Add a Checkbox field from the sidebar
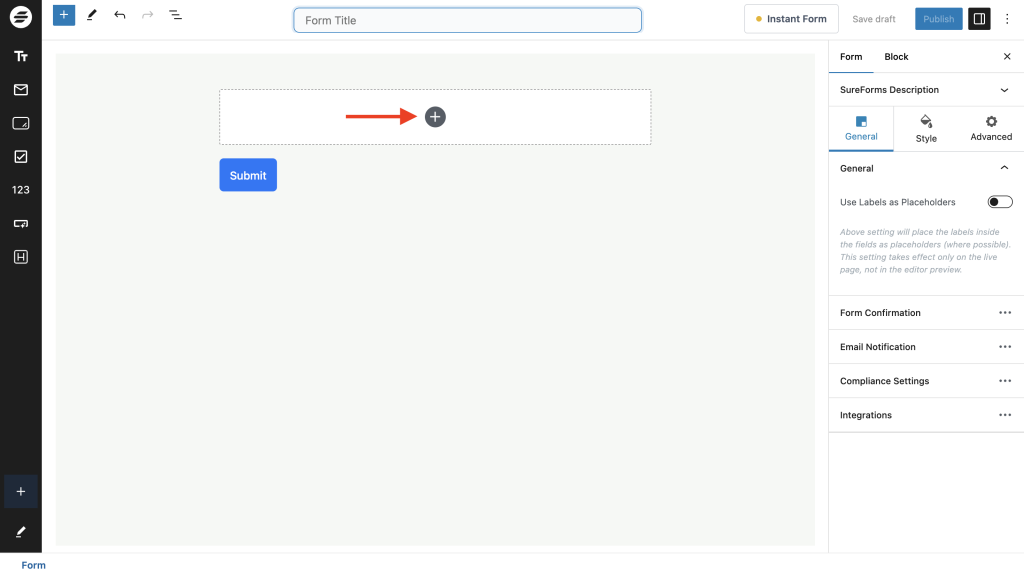 point(20,156)
